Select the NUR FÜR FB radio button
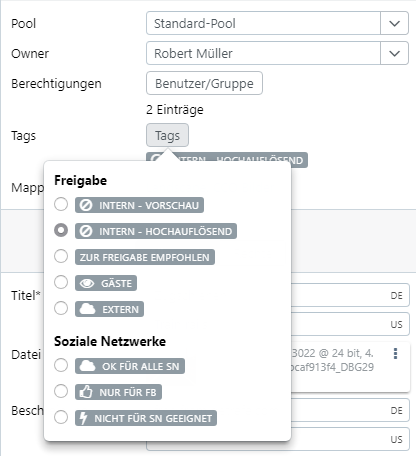The image size is (416, 456). (x=61, y=391)
